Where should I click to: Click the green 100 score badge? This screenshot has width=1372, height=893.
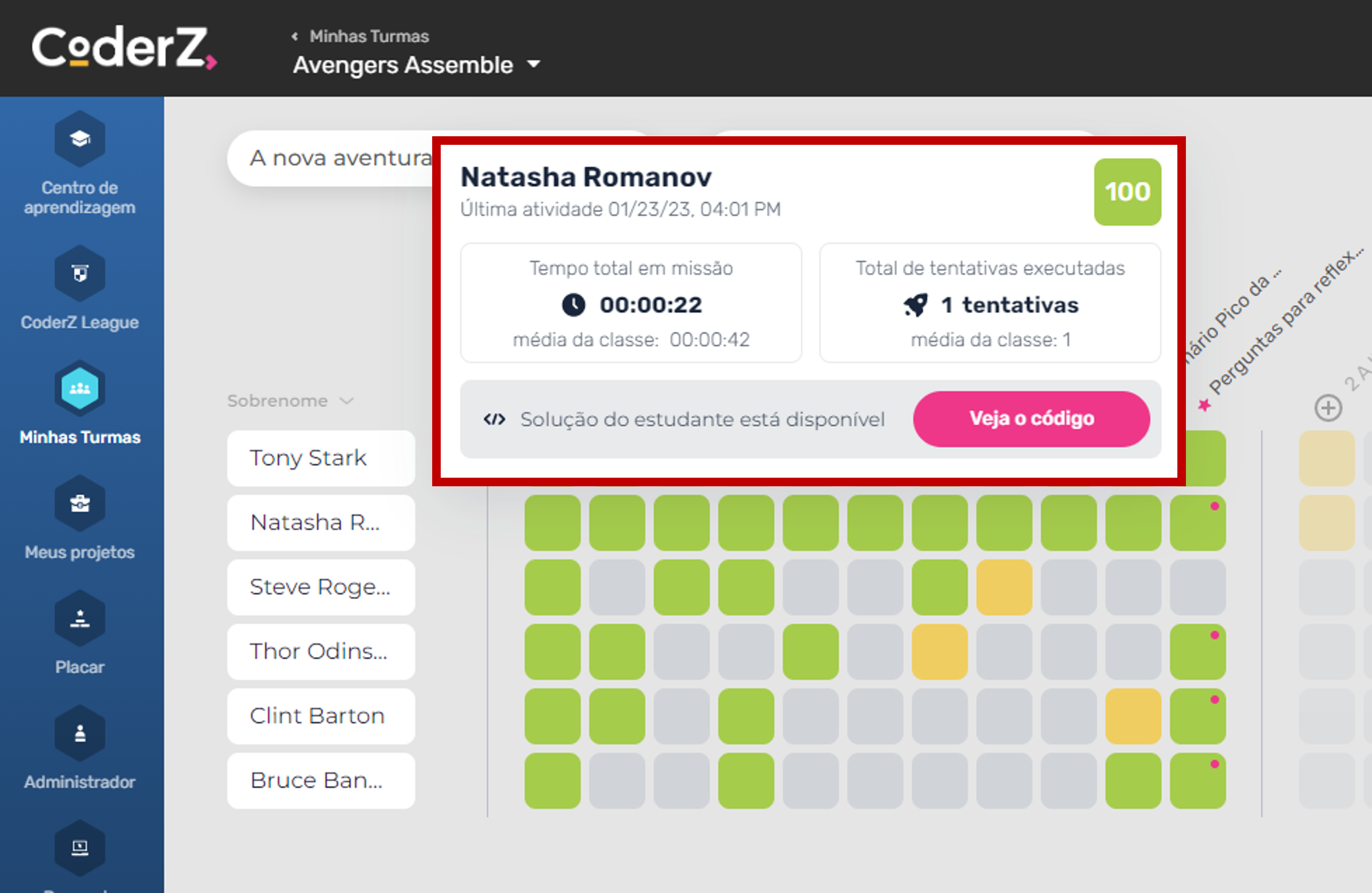click(1127, 192)
